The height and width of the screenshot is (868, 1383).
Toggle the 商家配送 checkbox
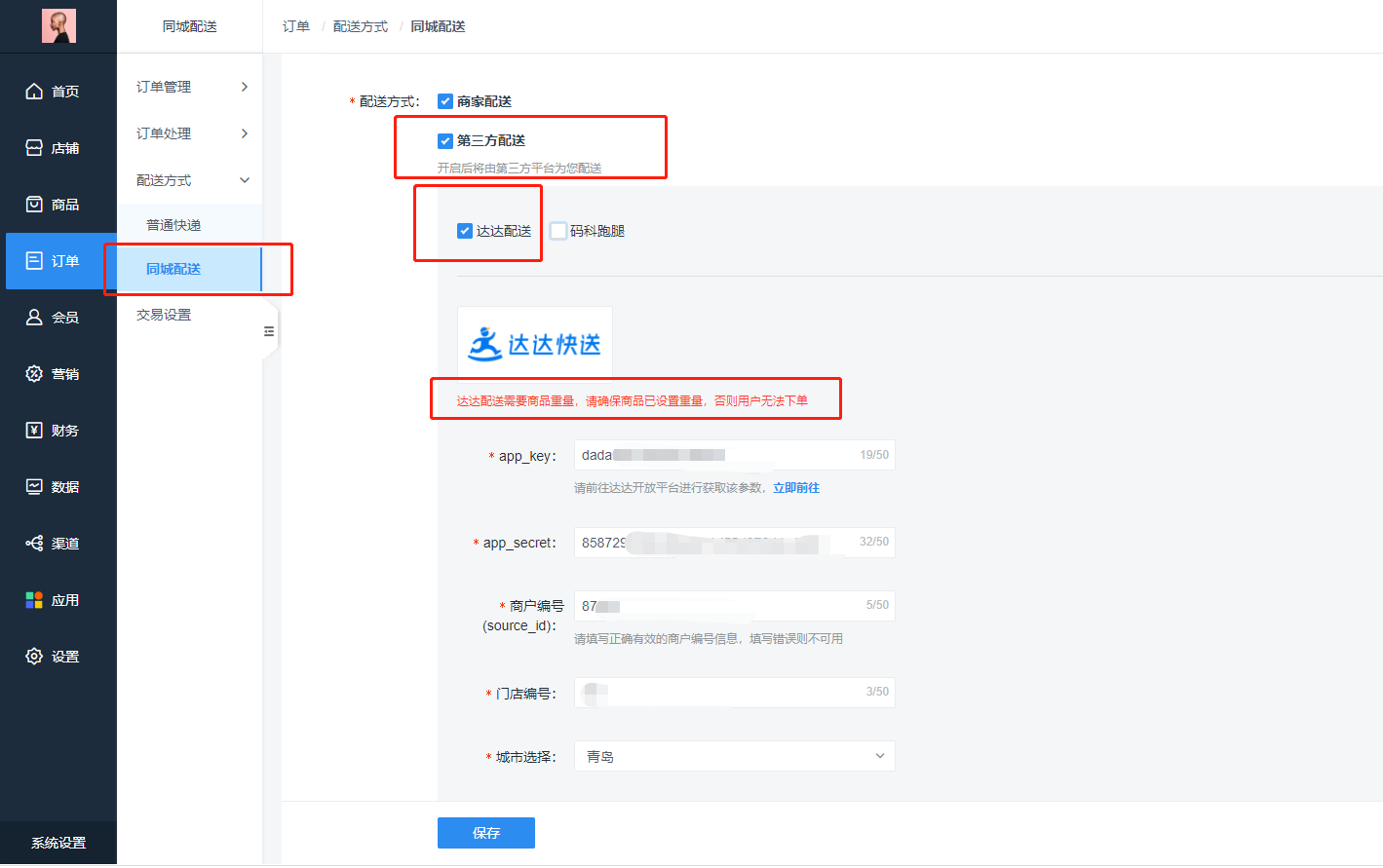(x=445, y=101)
